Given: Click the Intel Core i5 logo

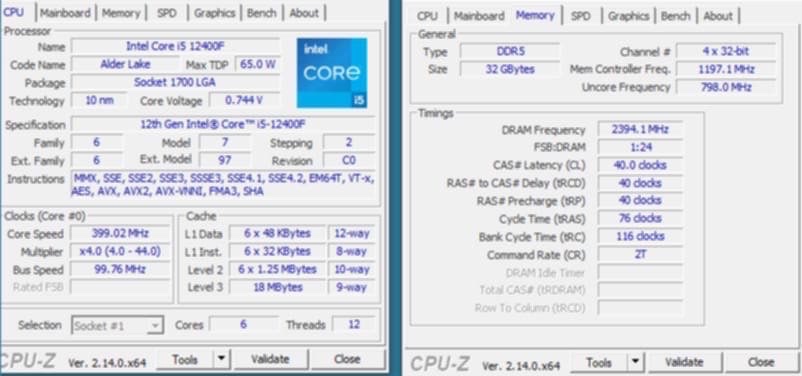Looking at the screenshot, I should point(332,73).
